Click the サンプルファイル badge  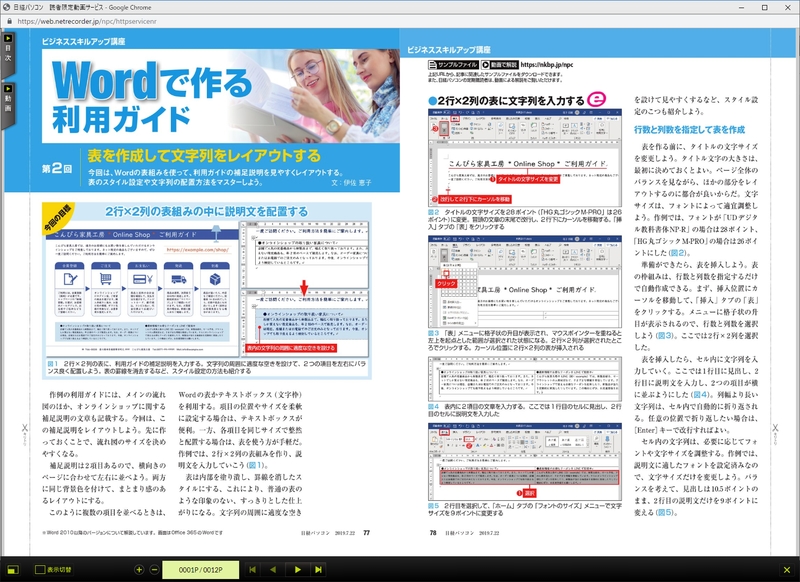pos(453,65)
